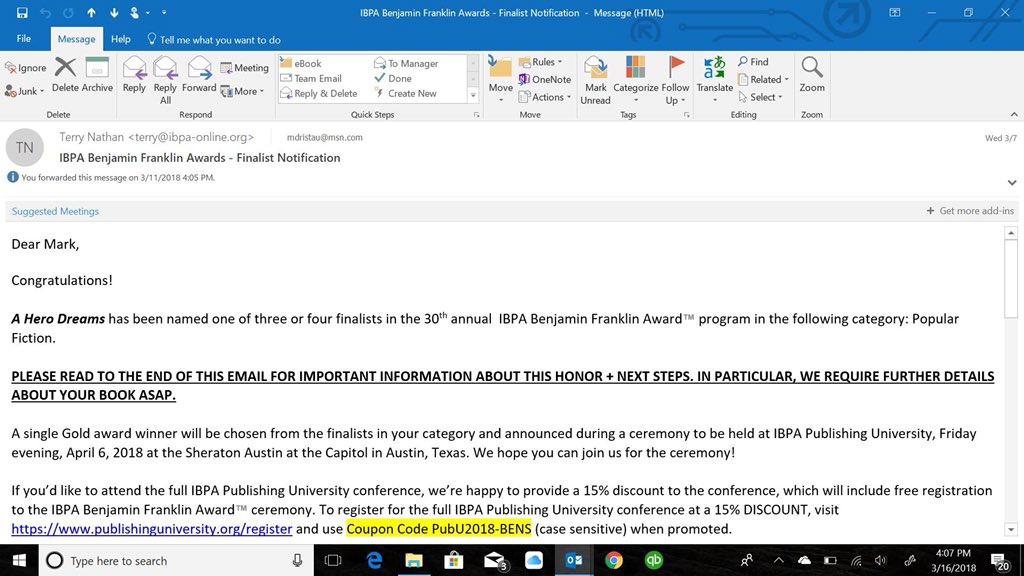Customize Quick Access Toolbar dropdown
The height and width of the screenshot is (576, 1024).
click(164, 12)
